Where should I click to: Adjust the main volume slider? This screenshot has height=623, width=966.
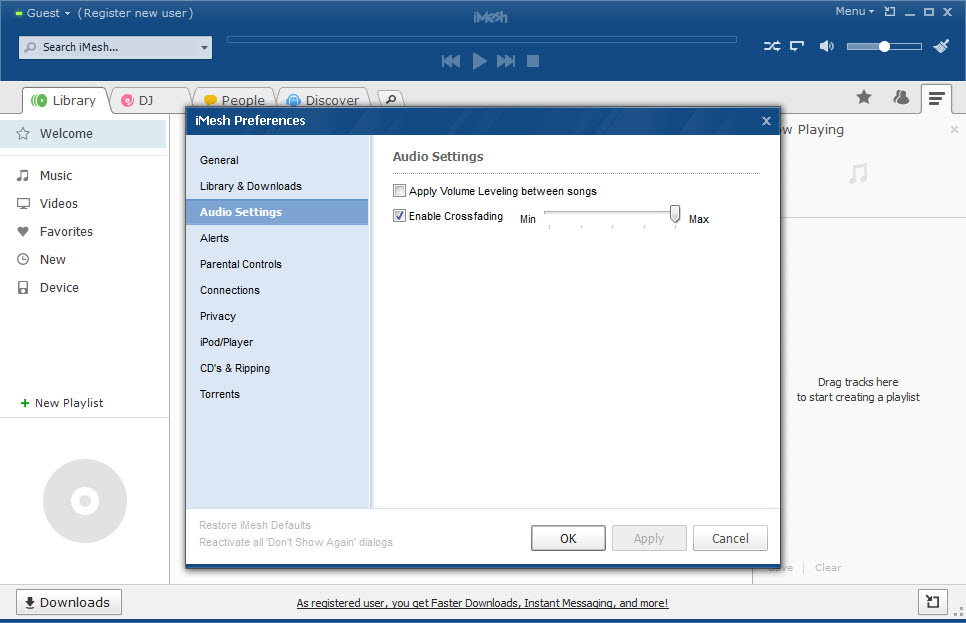pyautogui.click(x=884, y=47)
